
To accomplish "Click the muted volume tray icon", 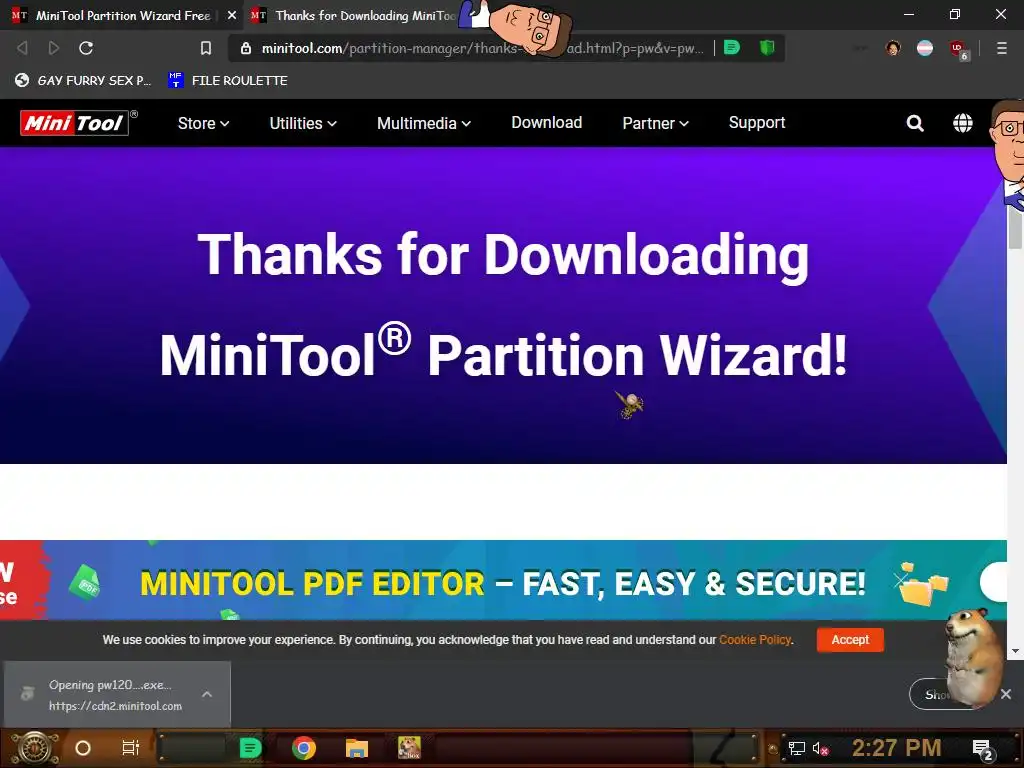I will point(820,748).
